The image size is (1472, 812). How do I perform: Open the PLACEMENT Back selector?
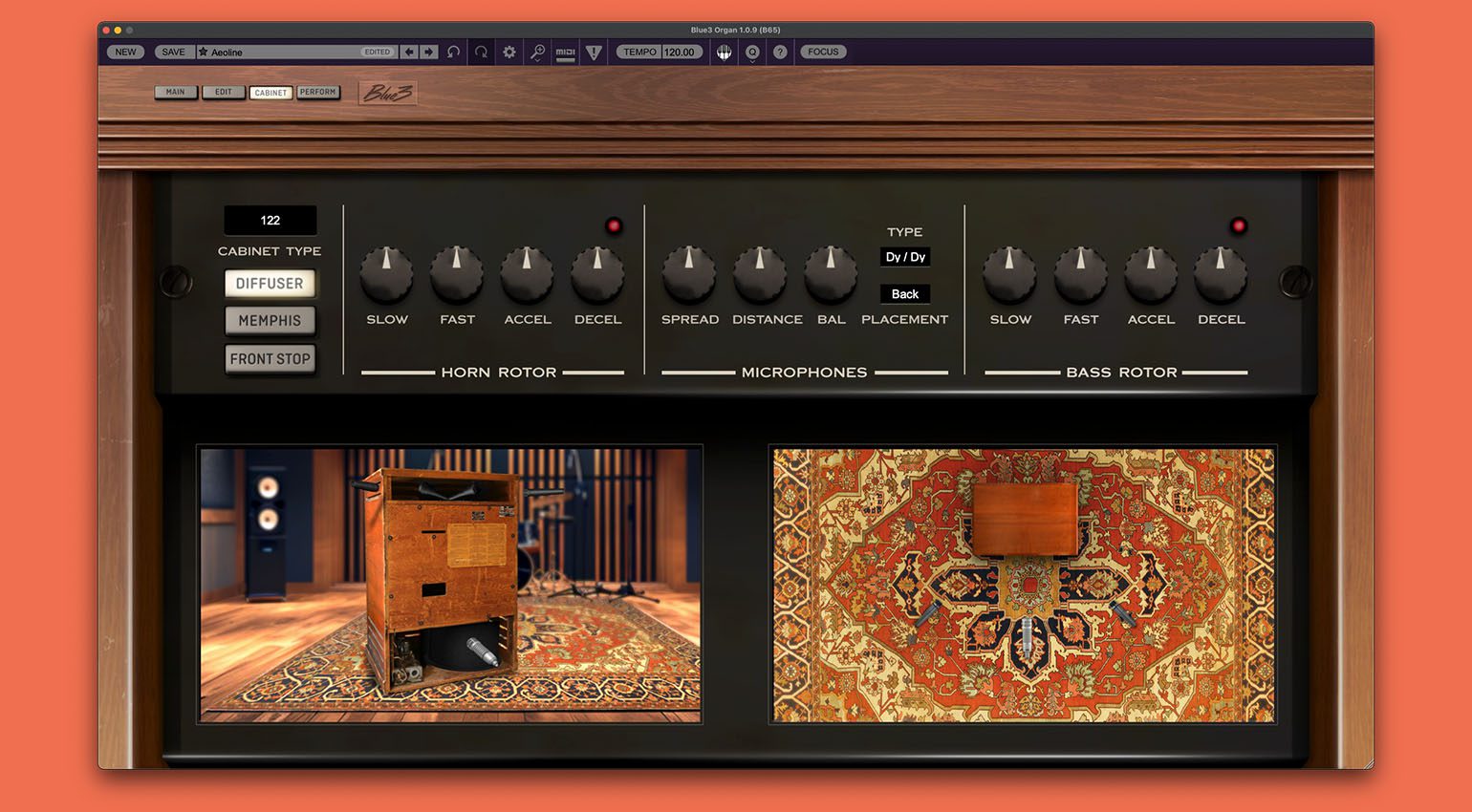click(x=904, y=294)
